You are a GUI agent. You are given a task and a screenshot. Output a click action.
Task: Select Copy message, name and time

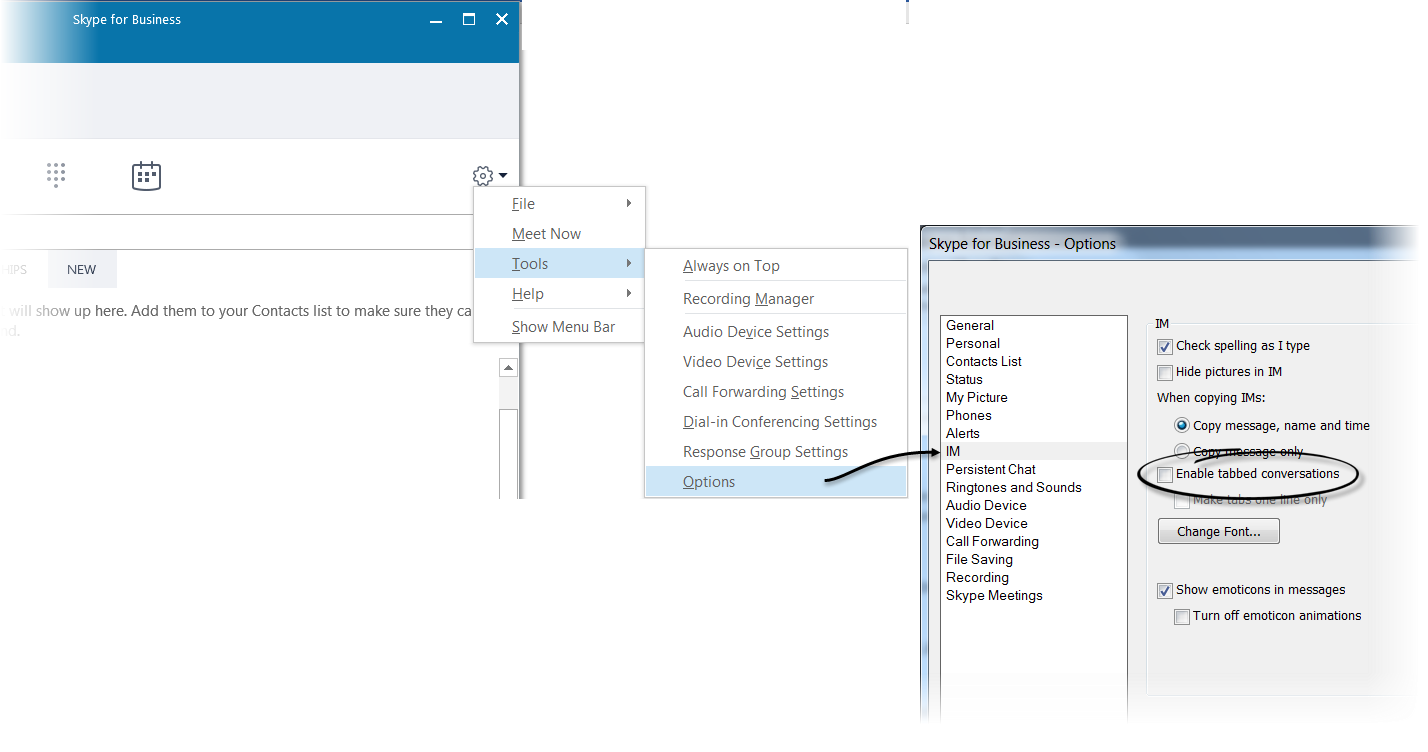1181,424
